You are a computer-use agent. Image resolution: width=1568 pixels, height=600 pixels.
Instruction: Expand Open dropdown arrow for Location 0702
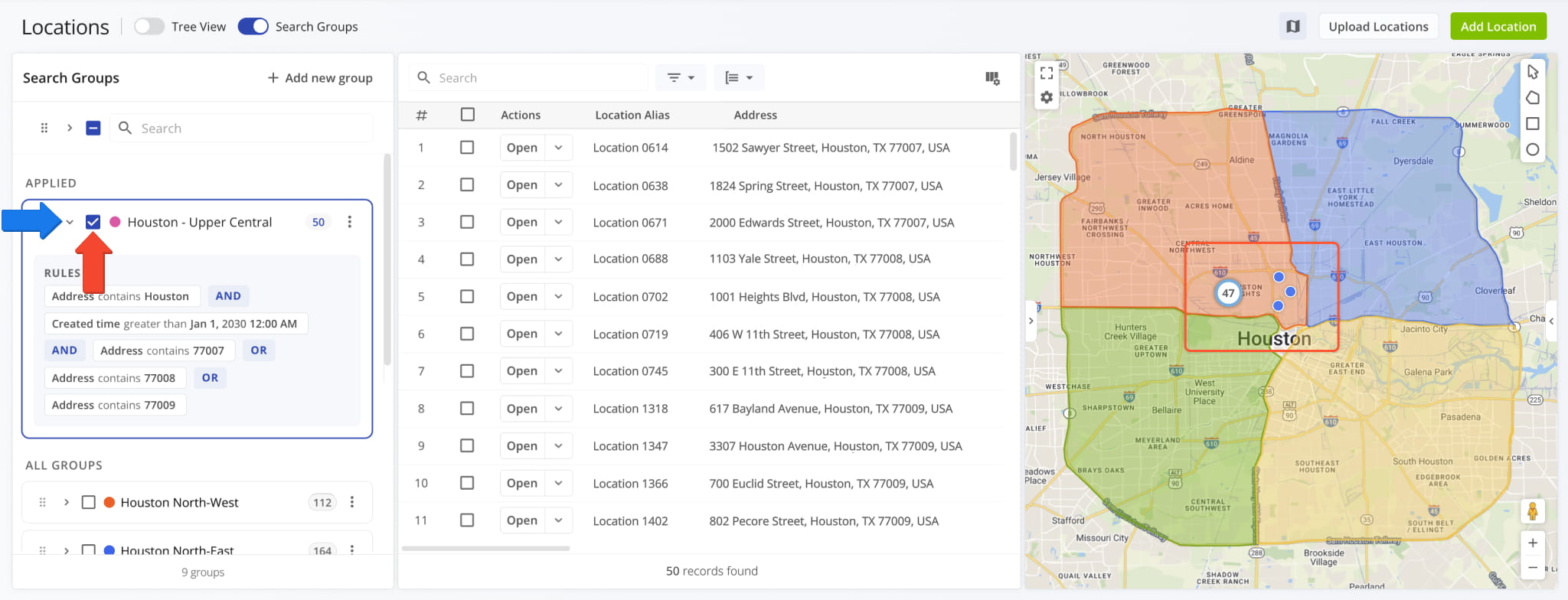[x=559, y=297]
